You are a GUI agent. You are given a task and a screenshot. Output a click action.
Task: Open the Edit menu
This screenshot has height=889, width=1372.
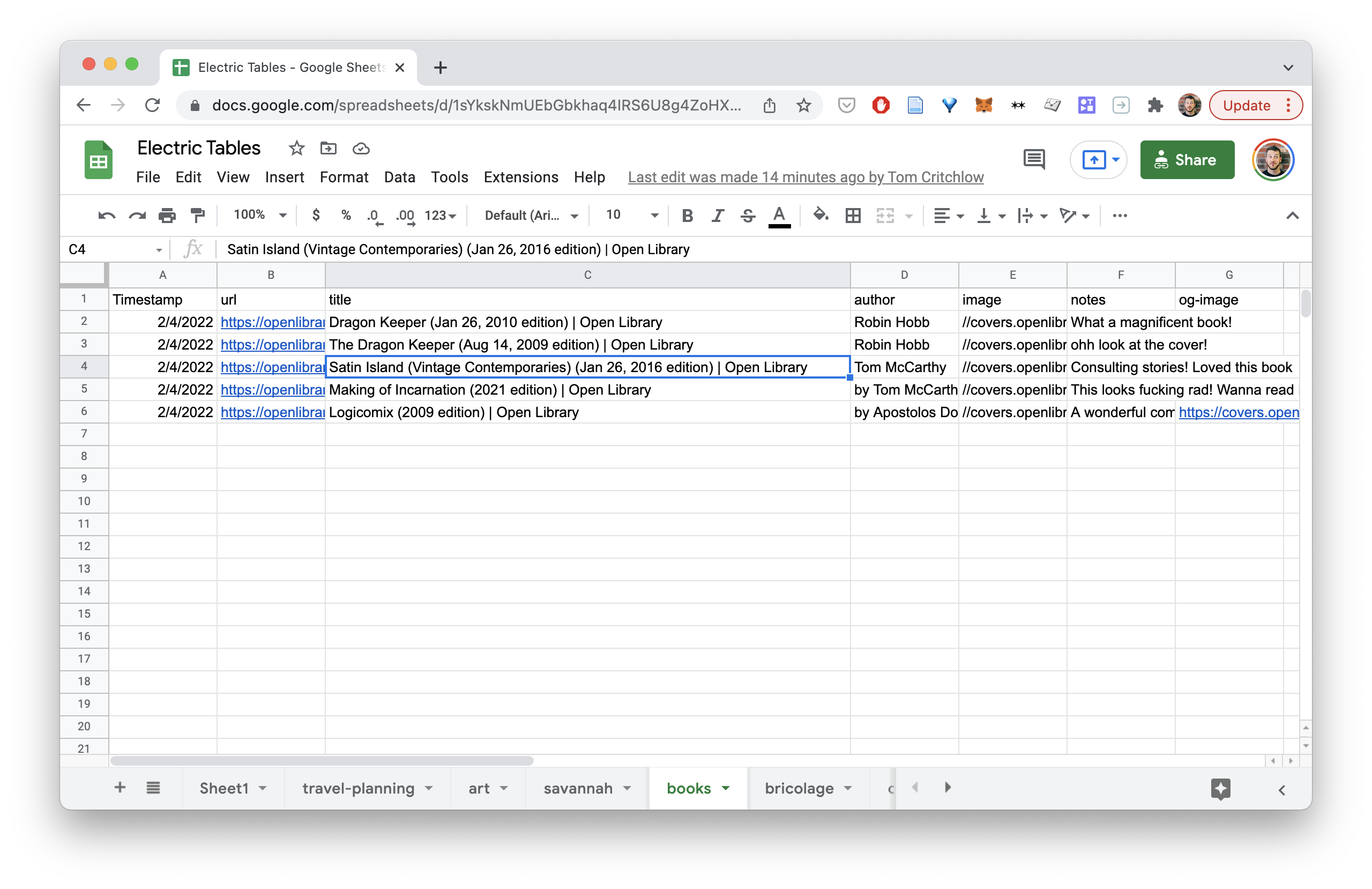188,177
